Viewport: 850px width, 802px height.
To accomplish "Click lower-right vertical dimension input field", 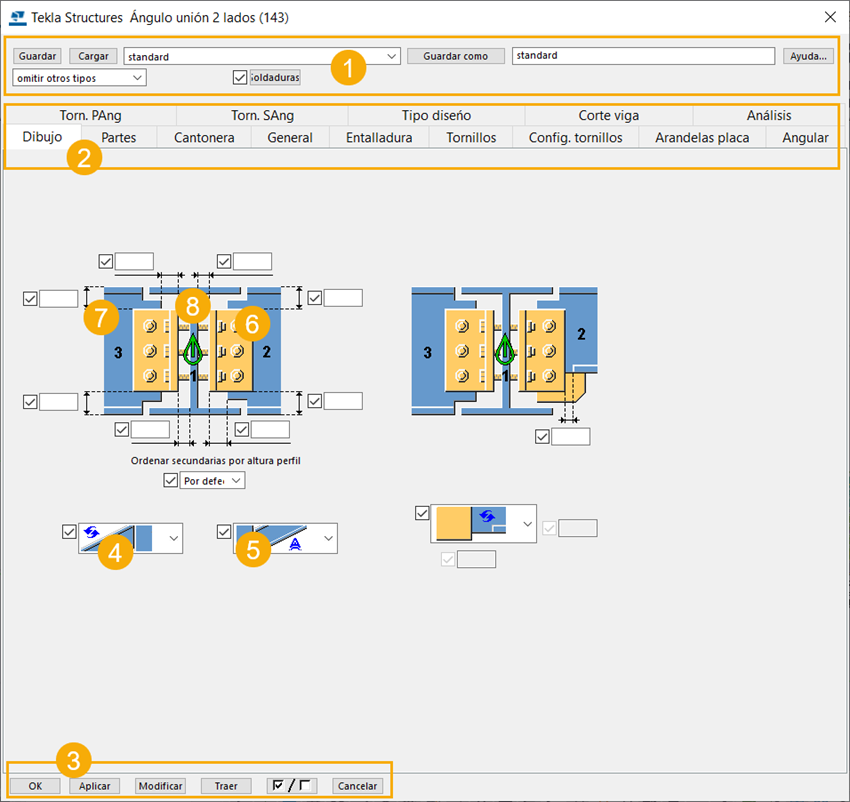I will [x=344, y=401].
